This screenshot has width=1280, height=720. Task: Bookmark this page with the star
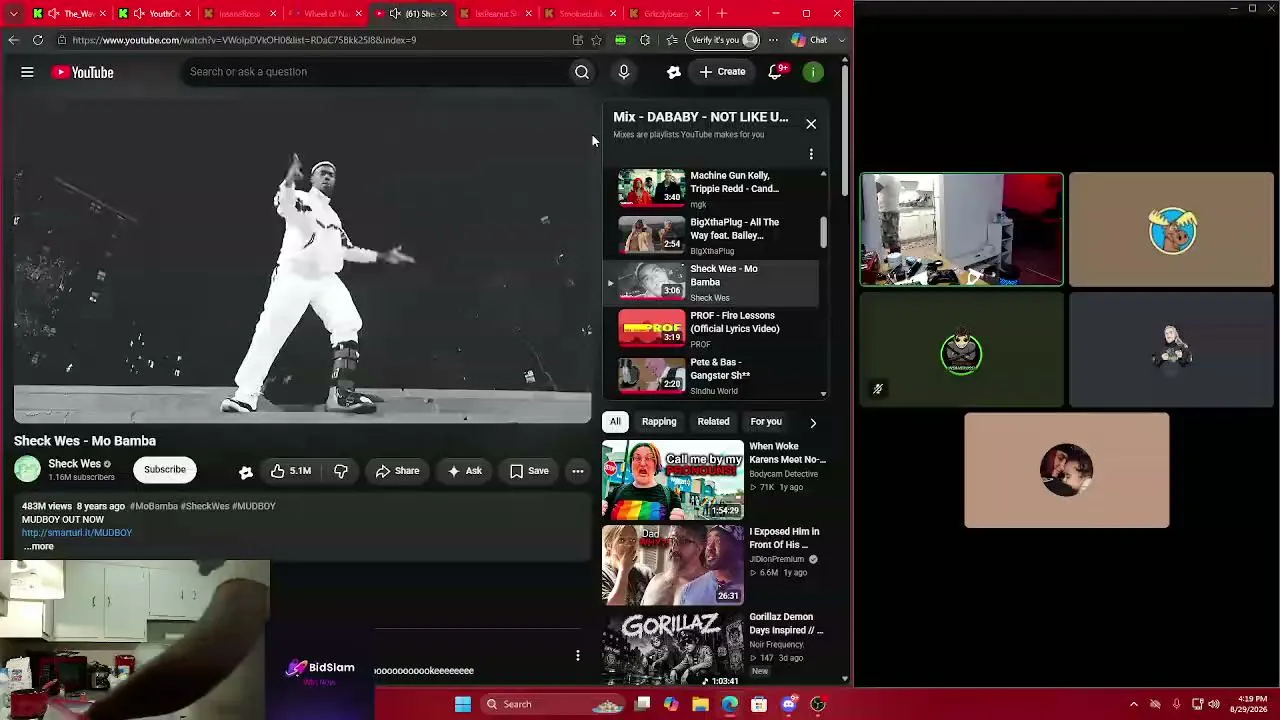[x=597, y=40]
